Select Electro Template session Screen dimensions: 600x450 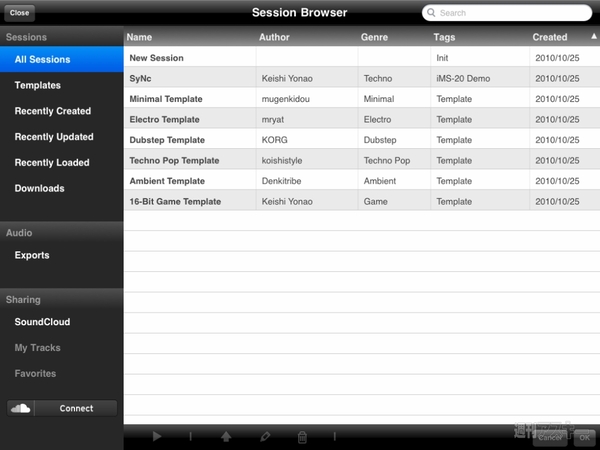(362, 119)
